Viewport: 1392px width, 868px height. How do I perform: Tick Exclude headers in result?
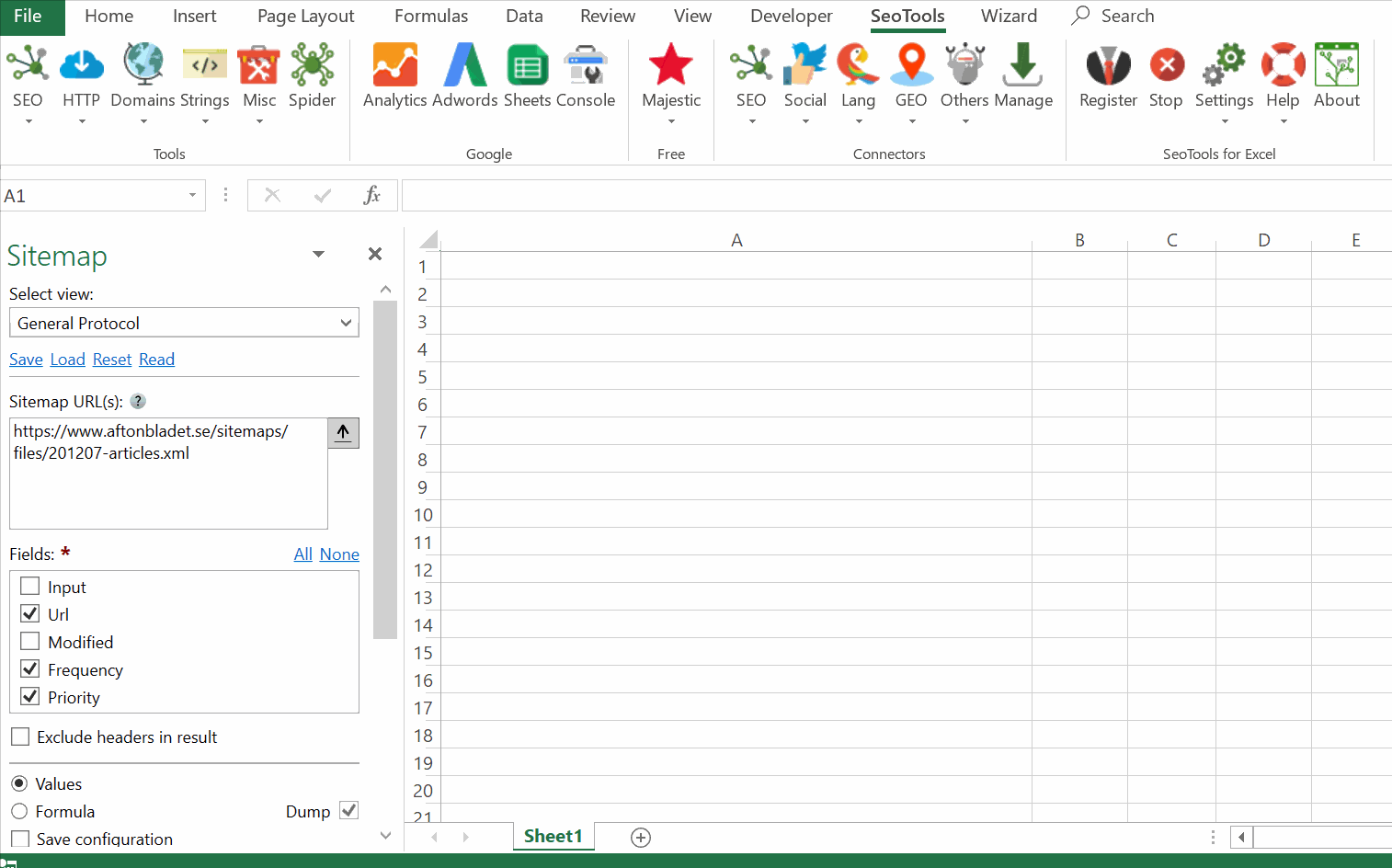tap(20, 737)
